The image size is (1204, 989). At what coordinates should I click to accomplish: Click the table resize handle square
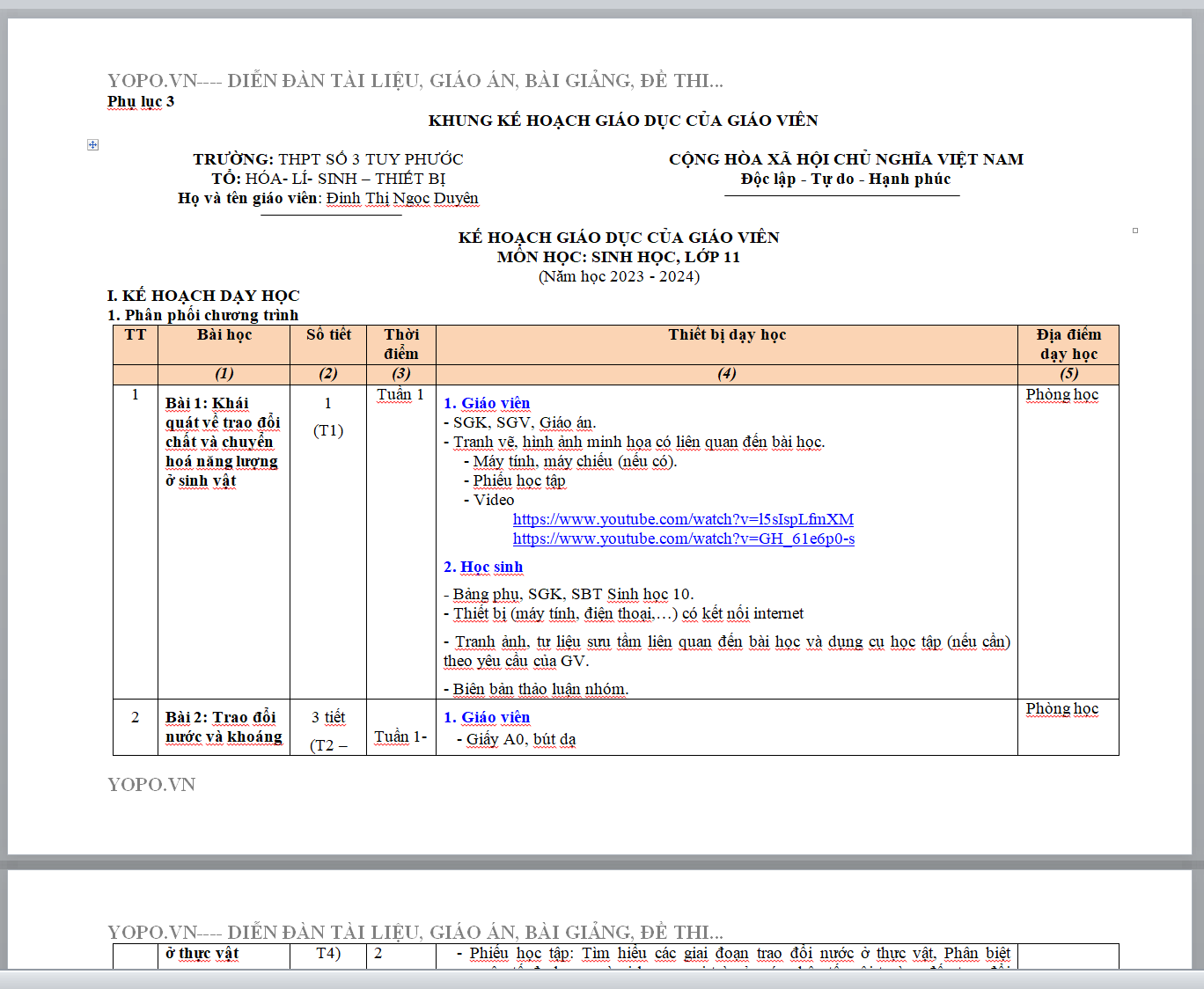(1135, 231)
